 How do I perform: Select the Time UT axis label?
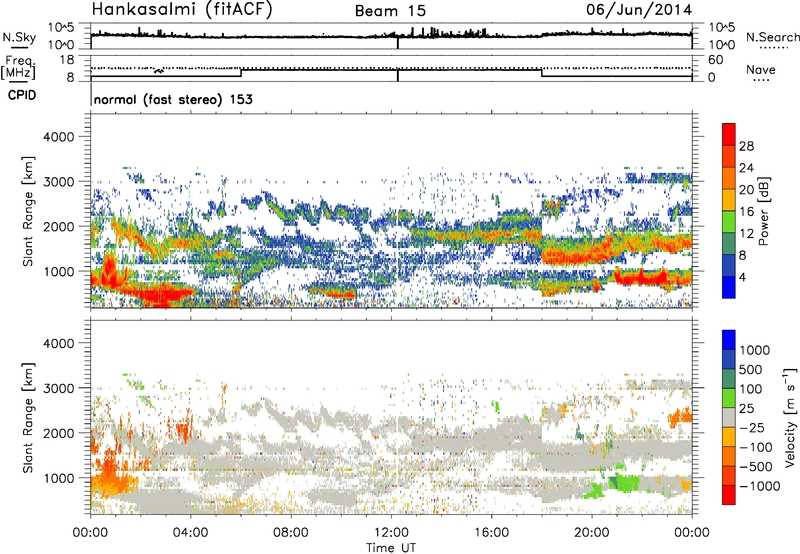(391, 548)
